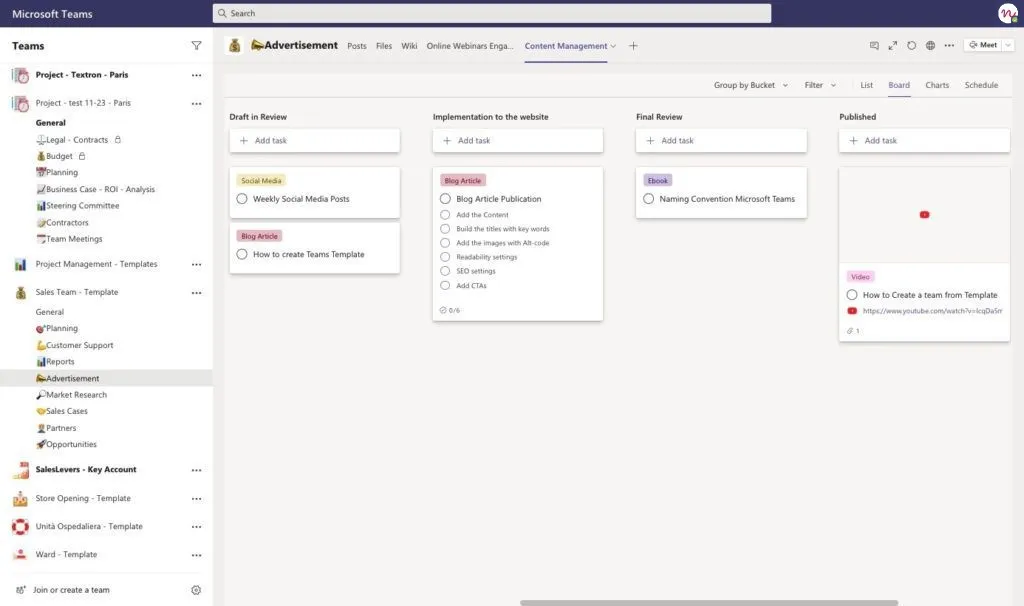Click the YouTube icon beside the video link
The image size is (1024, 606).
coord(852,311)
